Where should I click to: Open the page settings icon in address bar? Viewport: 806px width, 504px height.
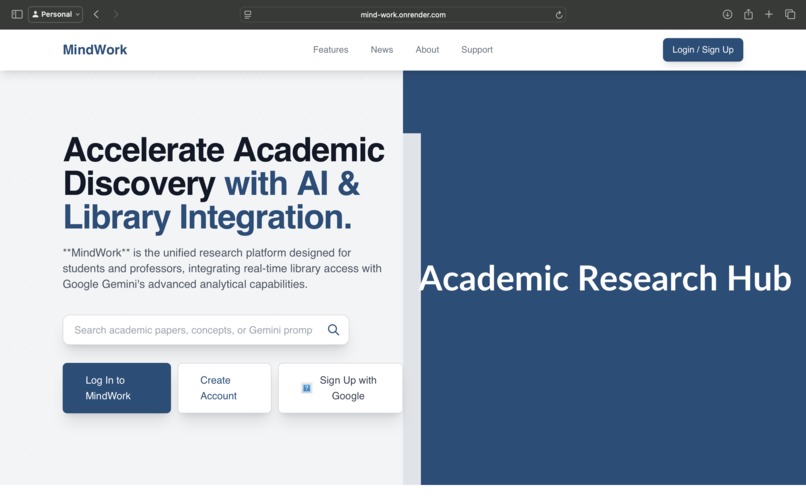(x=248, y=15)
